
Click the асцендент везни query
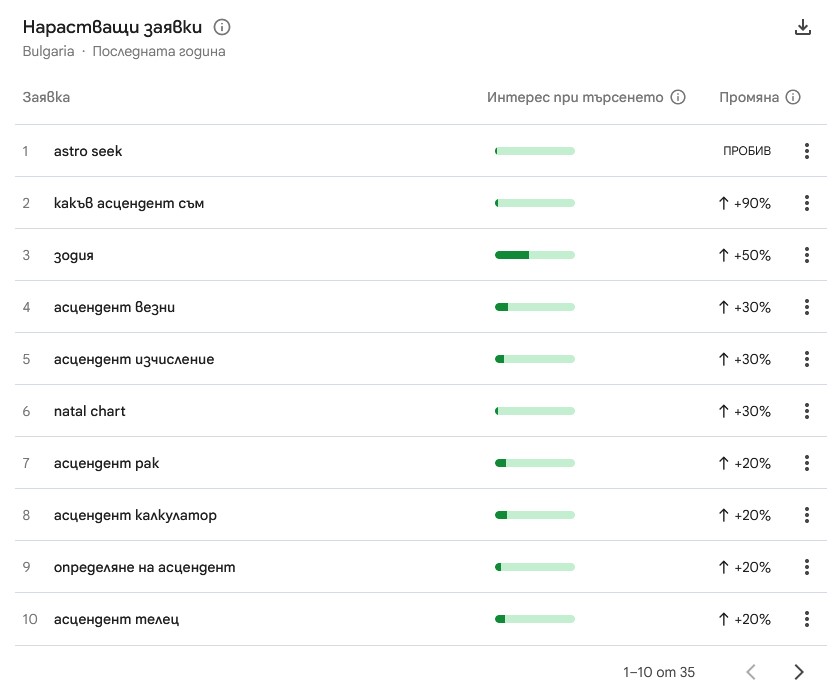pyautogui.click(x=113, y=307)
